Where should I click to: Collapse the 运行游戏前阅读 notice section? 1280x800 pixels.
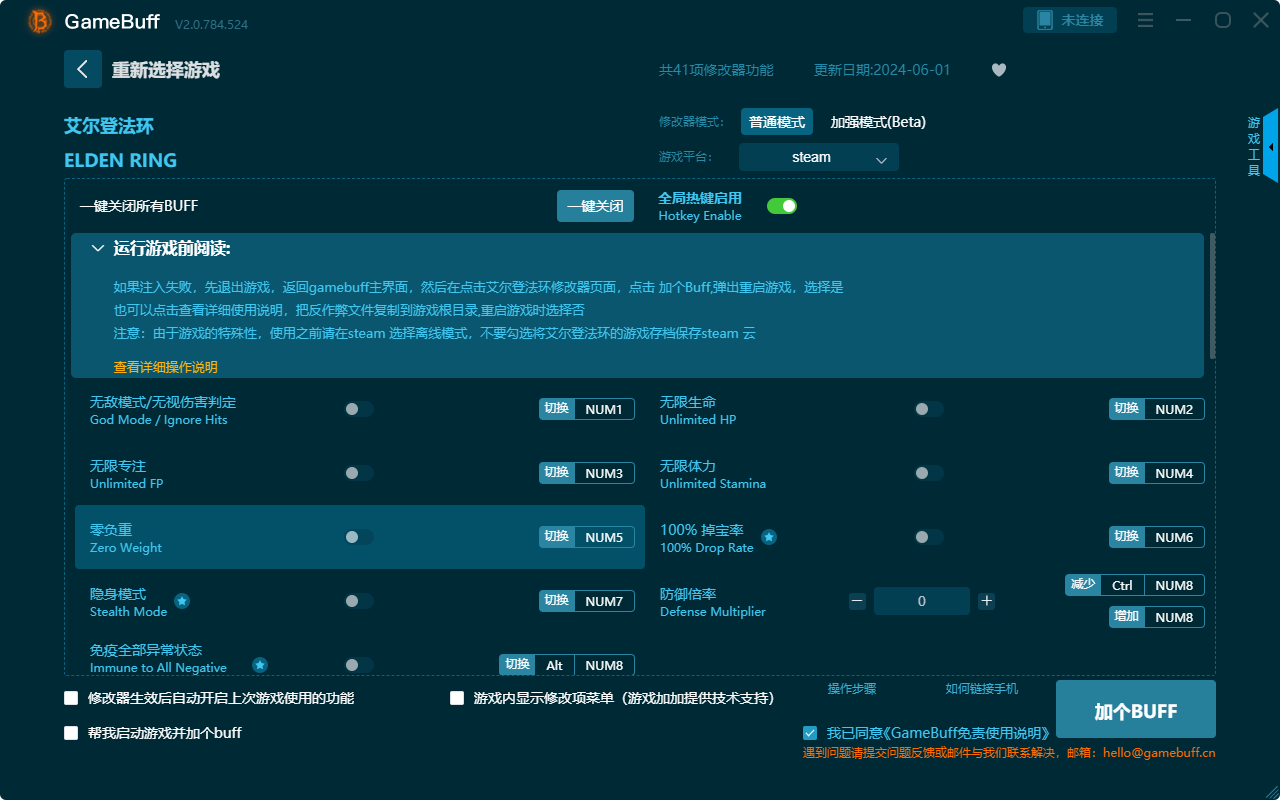click(x=97, y=247)
